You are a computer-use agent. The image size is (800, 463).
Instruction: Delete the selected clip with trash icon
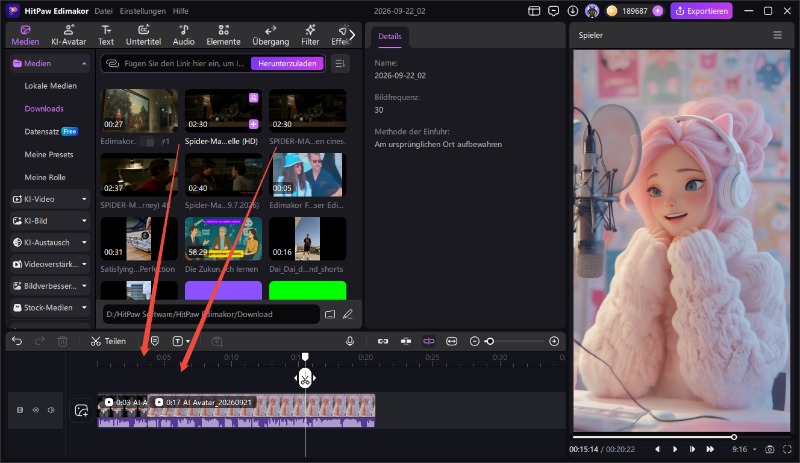[62, 341]
